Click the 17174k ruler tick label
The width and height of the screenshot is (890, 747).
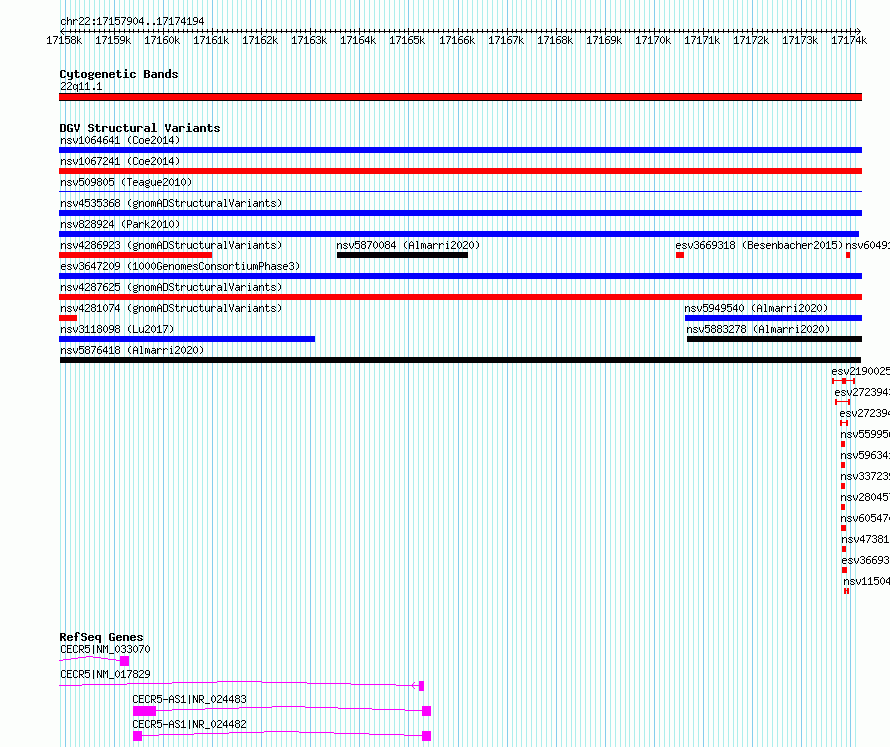tap(849, 40)
